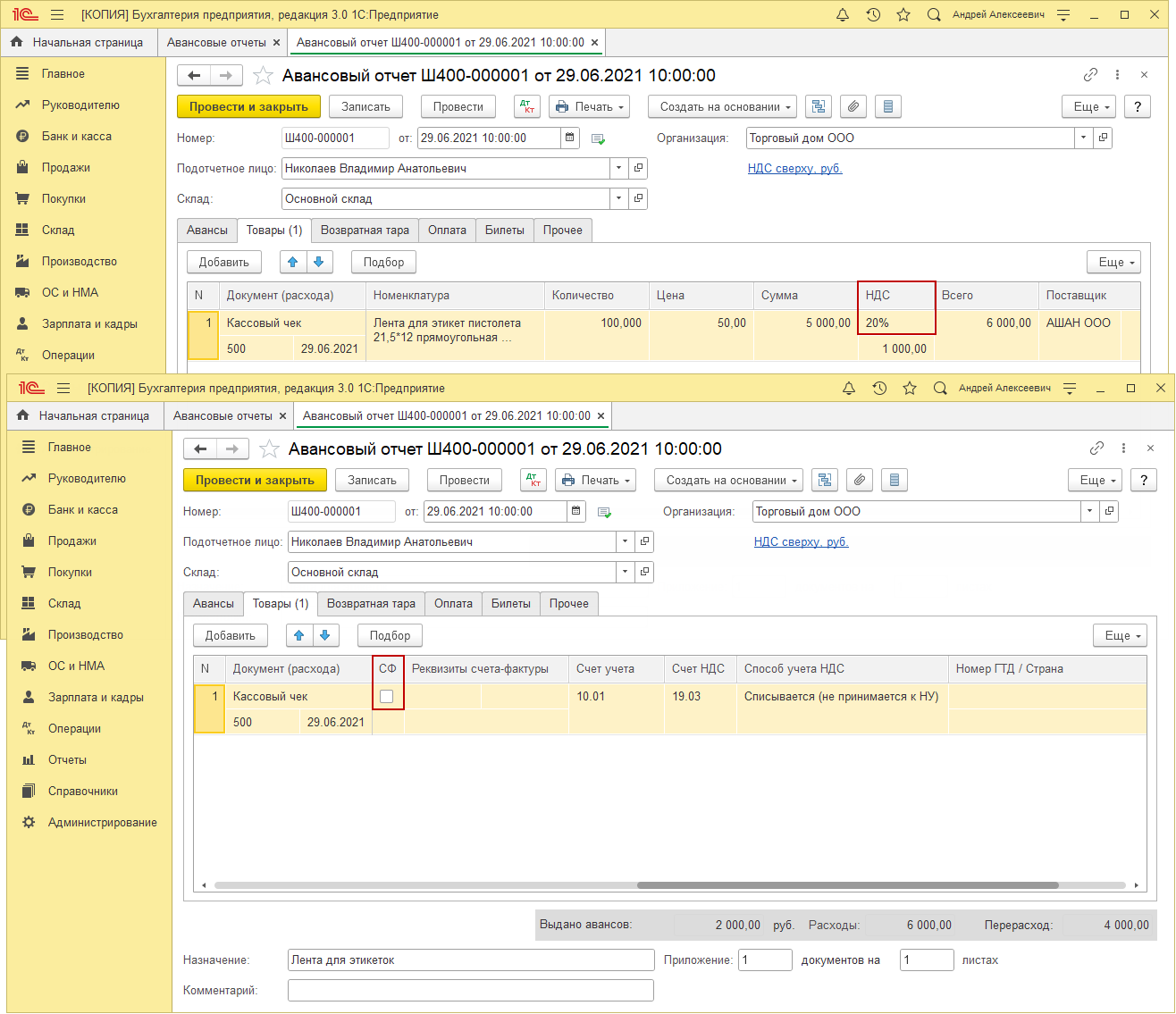Image resolution: width=1176 pixels, height=1014 pixels.
Task: Star the document as favorite in lower window
Action: (269, 448)
